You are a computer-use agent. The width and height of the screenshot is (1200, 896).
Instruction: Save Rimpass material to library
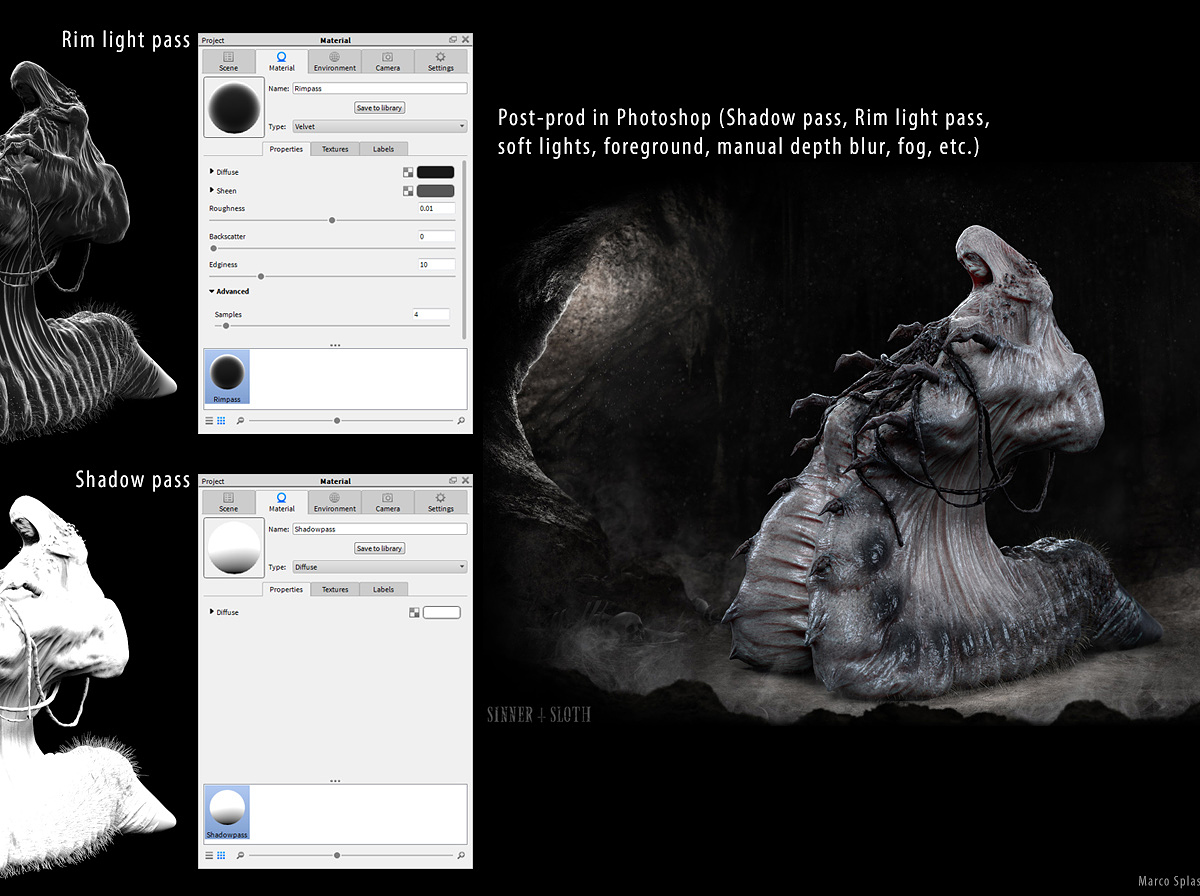point(379,108)
